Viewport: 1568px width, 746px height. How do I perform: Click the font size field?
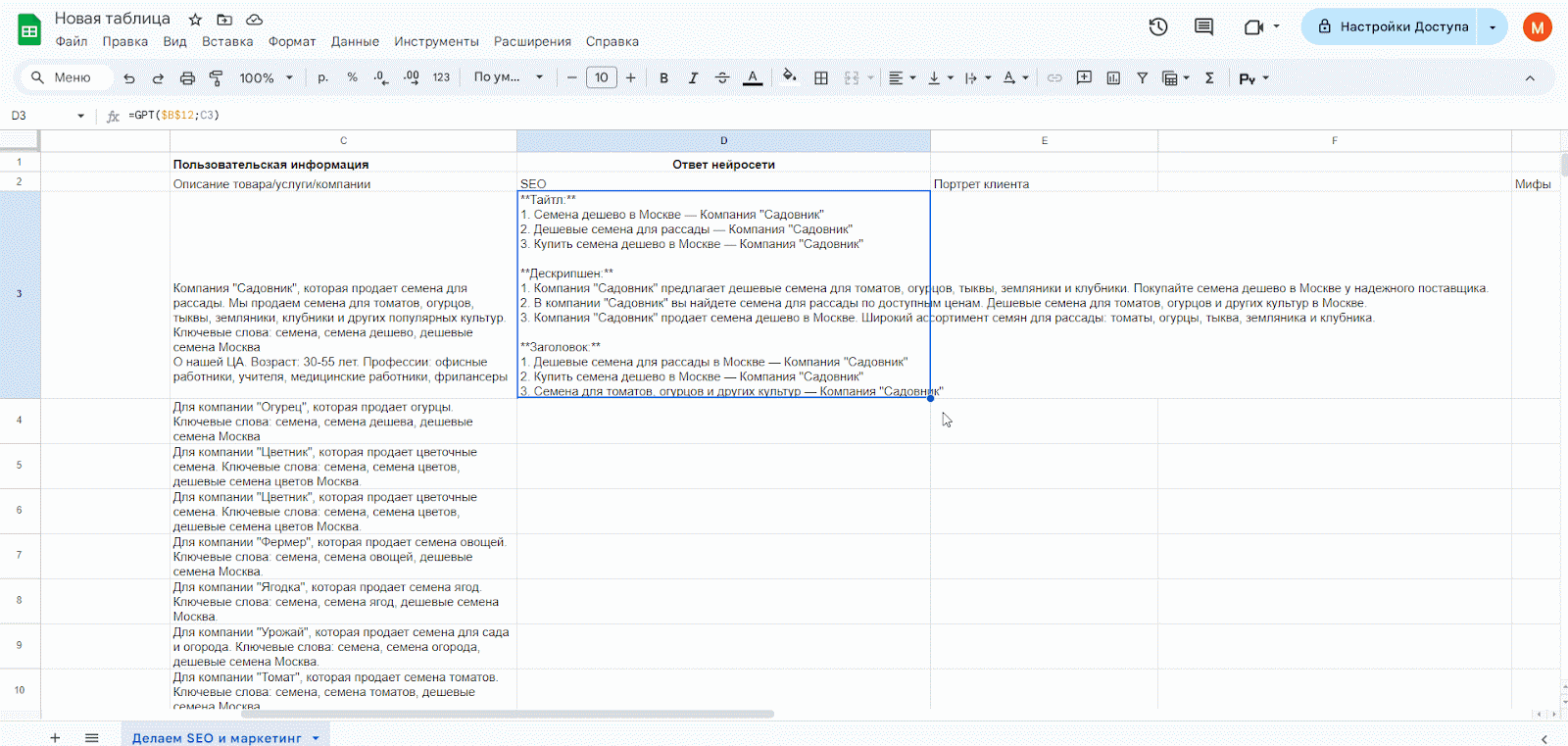(x=601, y=77)
